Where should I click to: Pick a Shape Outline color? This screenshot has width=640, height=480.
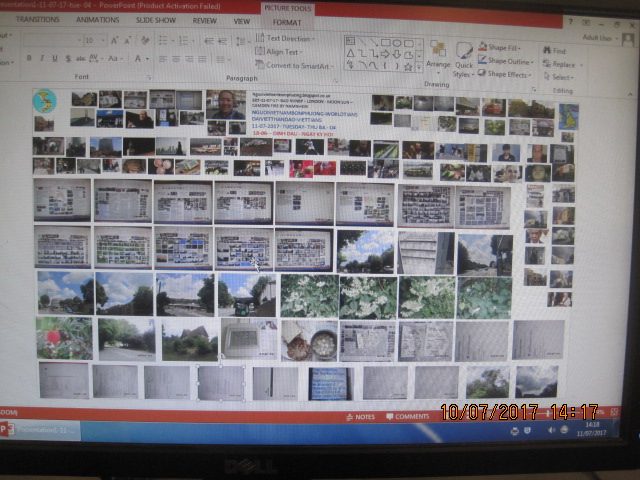pos(506,61)
